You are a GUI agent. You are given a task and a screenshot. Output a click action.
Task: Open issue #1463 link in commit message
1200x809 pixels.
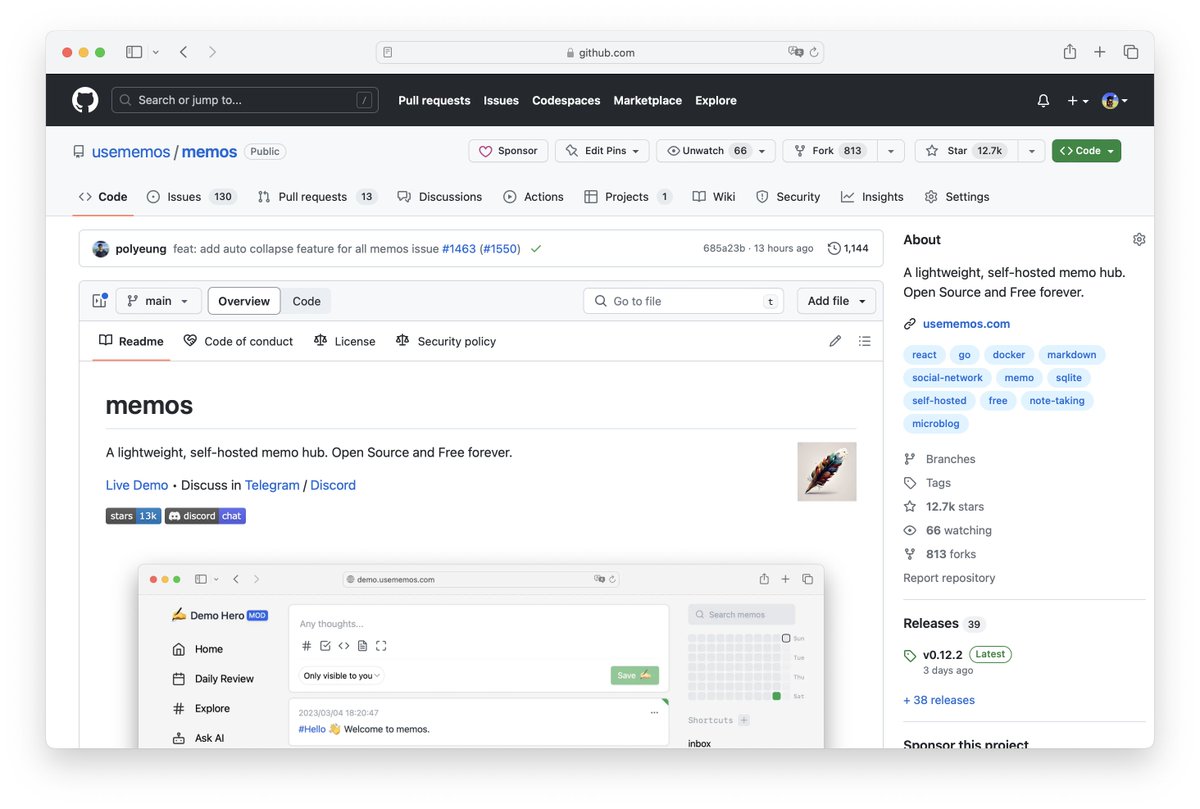pos(459,249)
